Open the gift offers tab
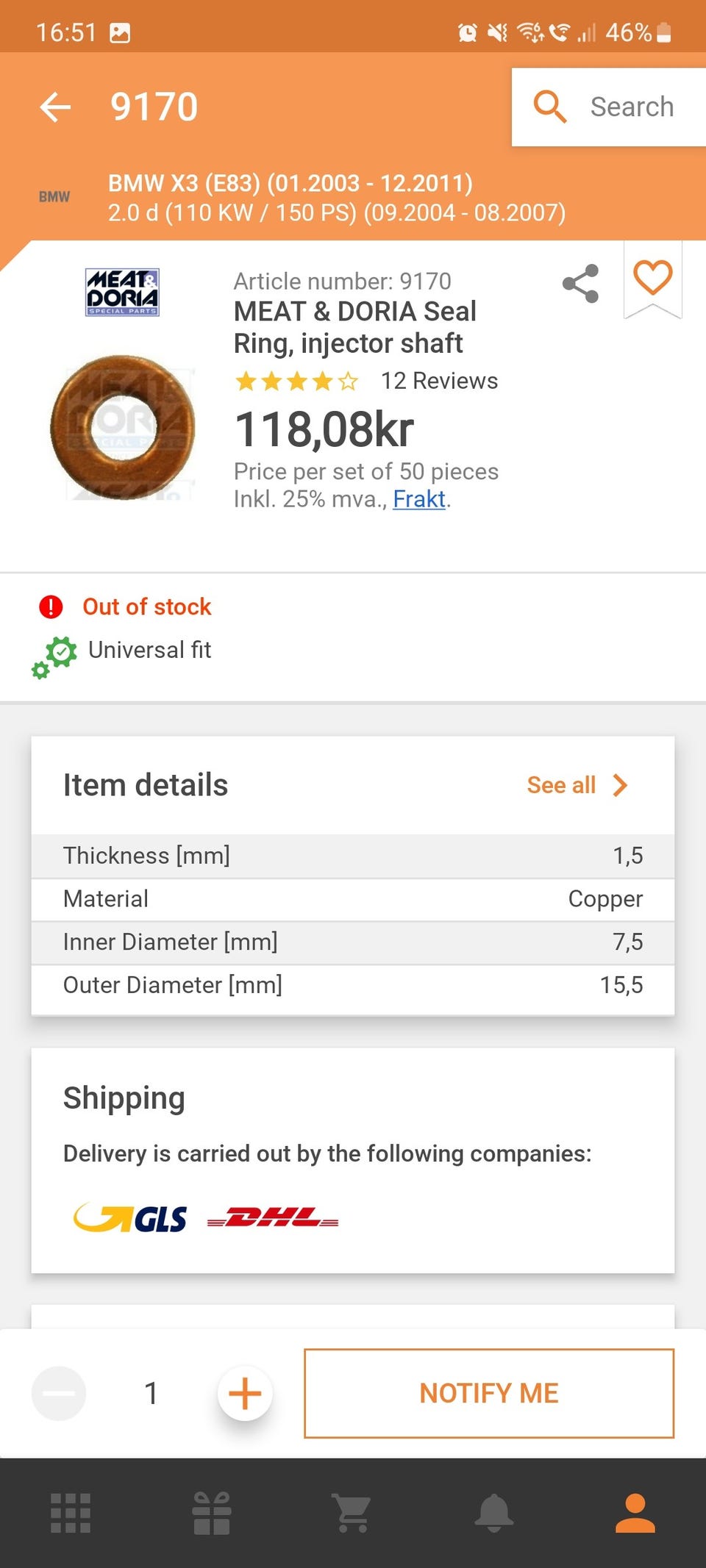 click(x=212, y=1513)
